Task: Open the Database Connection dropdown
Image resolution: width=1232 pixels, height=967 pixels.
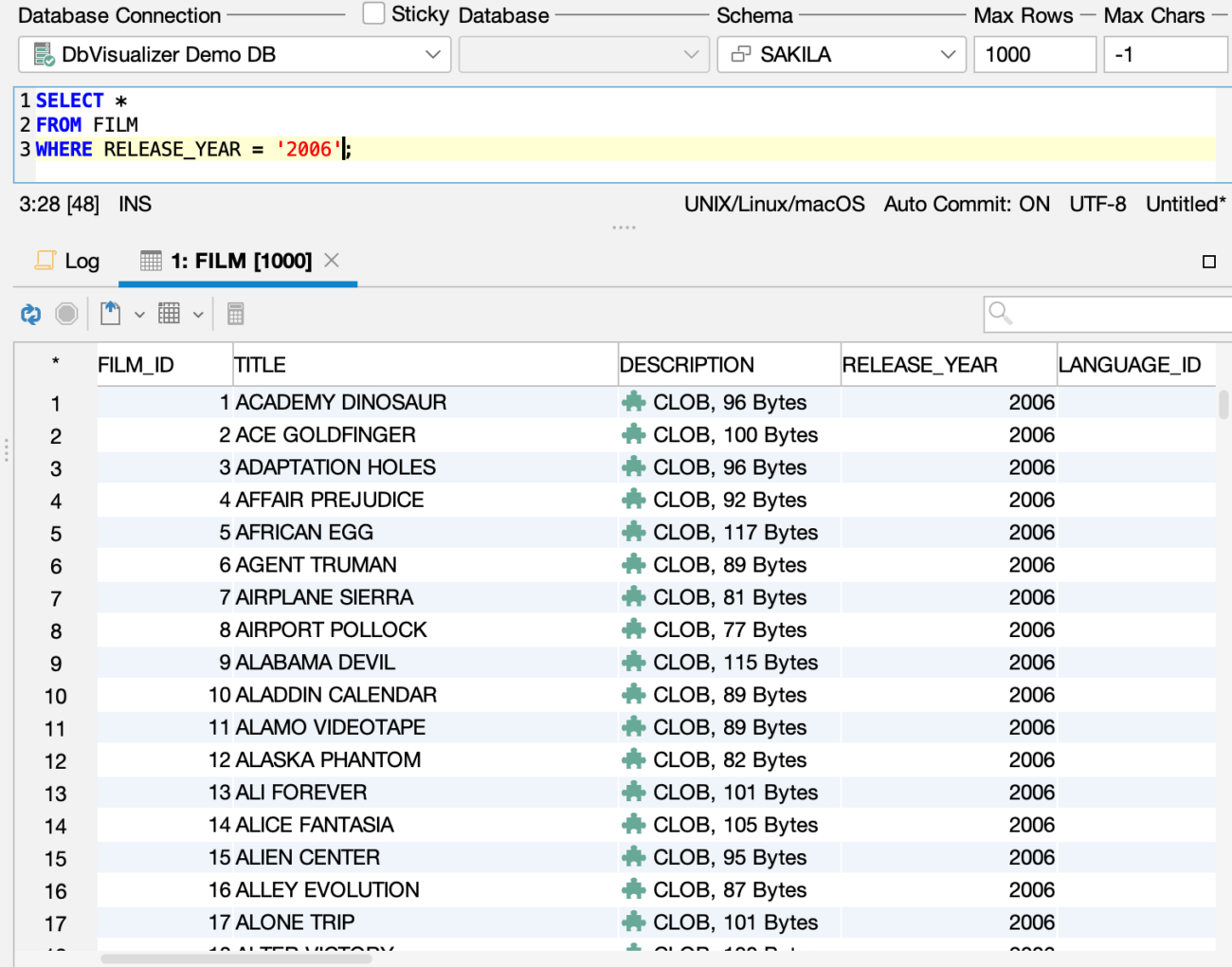Action: pyautogui.click(x=434, y=54)
